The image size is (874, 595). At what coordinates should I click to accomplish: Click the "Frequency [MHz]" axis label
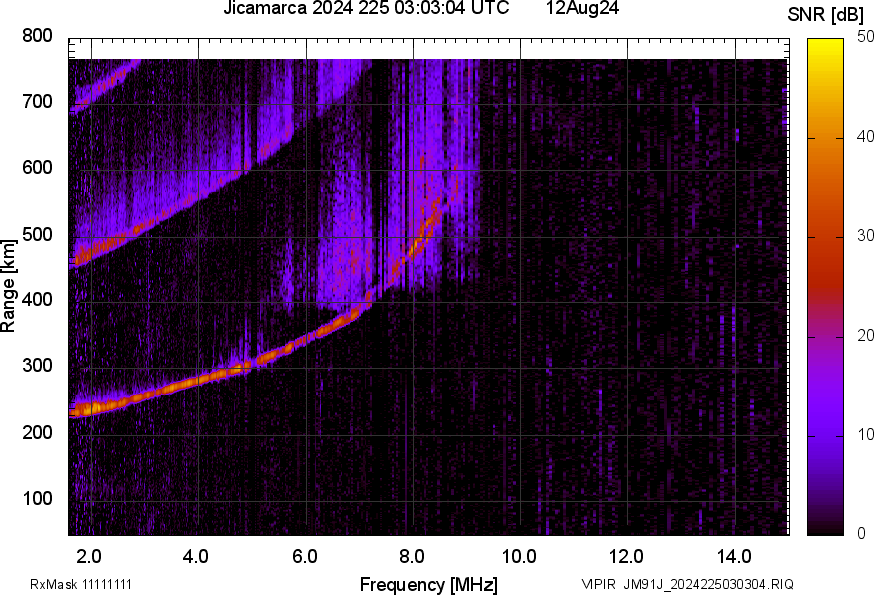(x=429, y=584)
